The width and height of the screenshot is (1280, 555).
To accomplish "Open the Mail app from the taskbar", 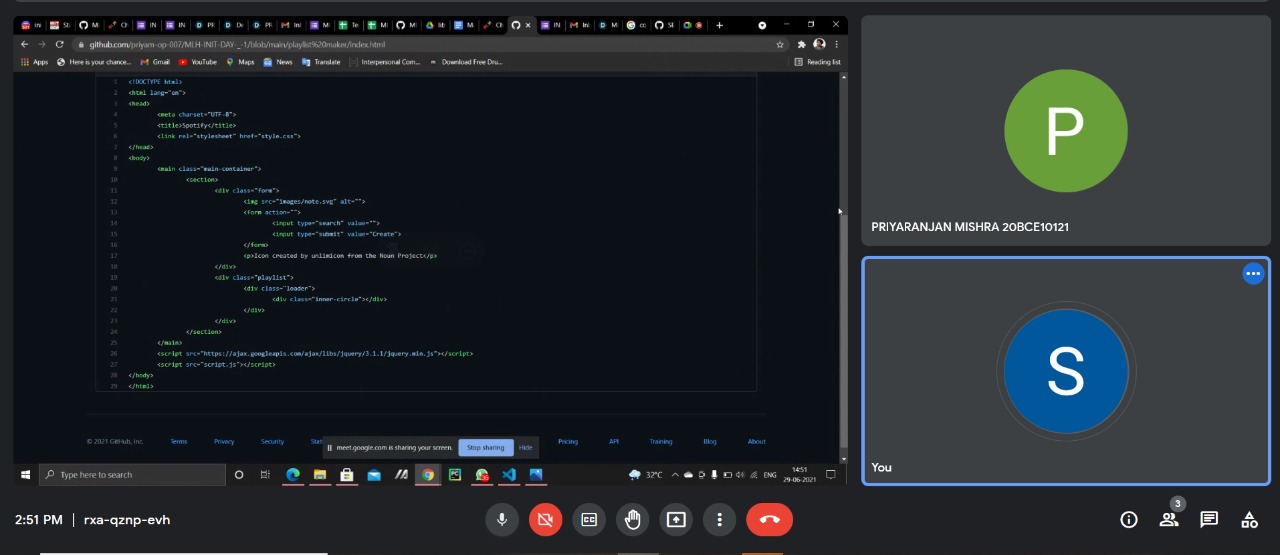I will [374, 474].
